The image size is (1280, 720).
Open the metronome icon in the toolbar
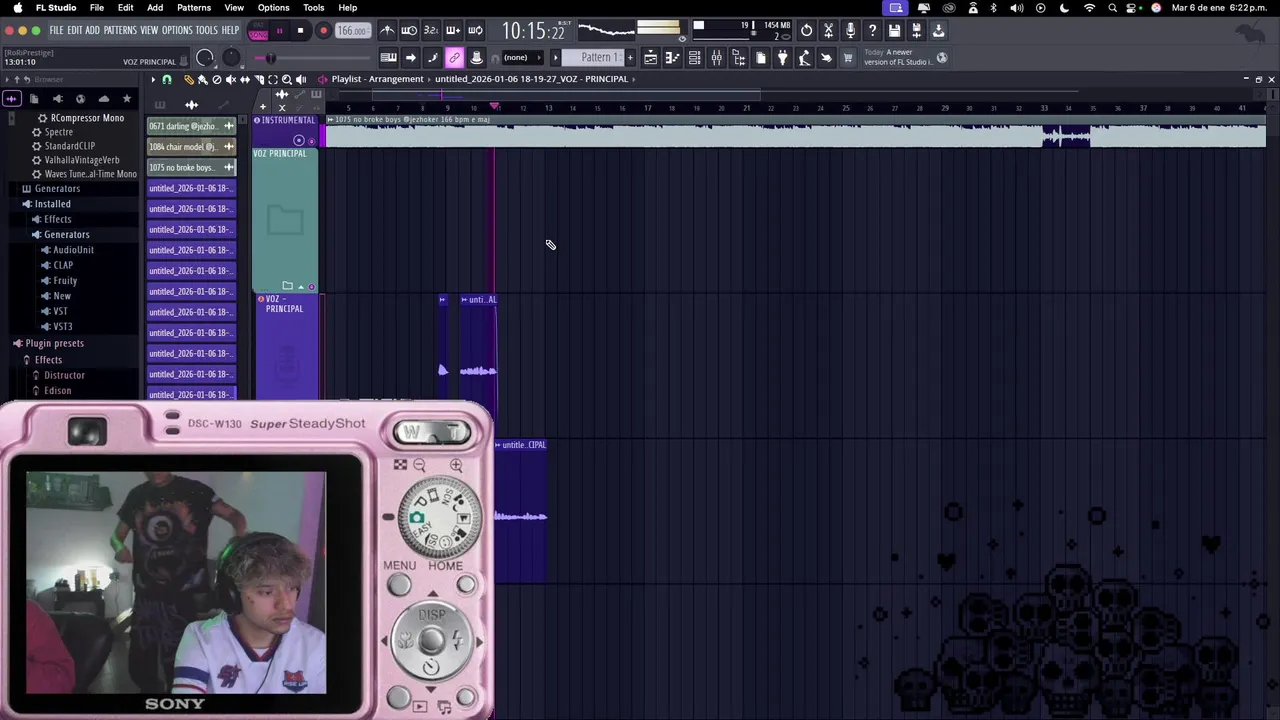(x=387, y=31)
